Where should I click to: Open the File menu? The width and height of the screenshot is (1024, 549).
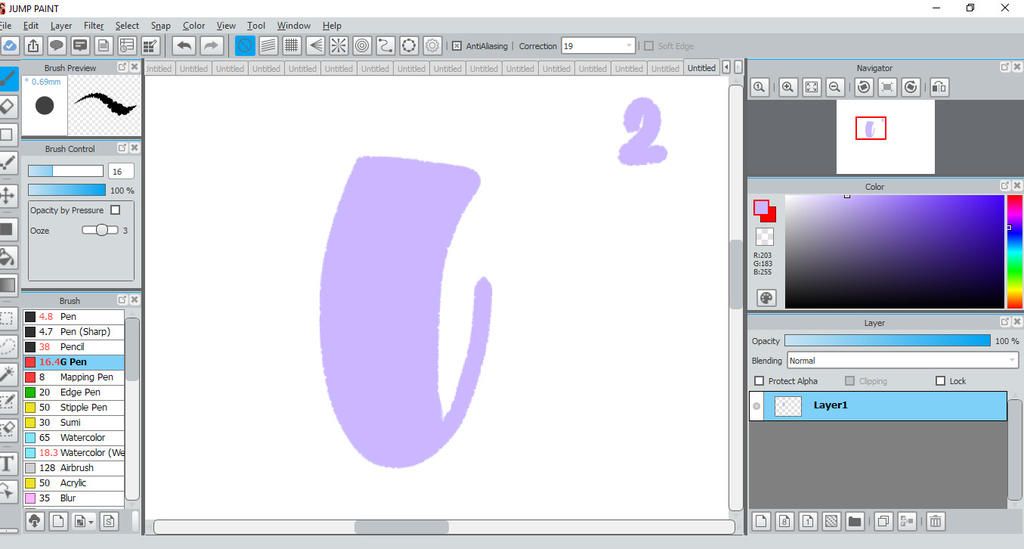[5, 25]
